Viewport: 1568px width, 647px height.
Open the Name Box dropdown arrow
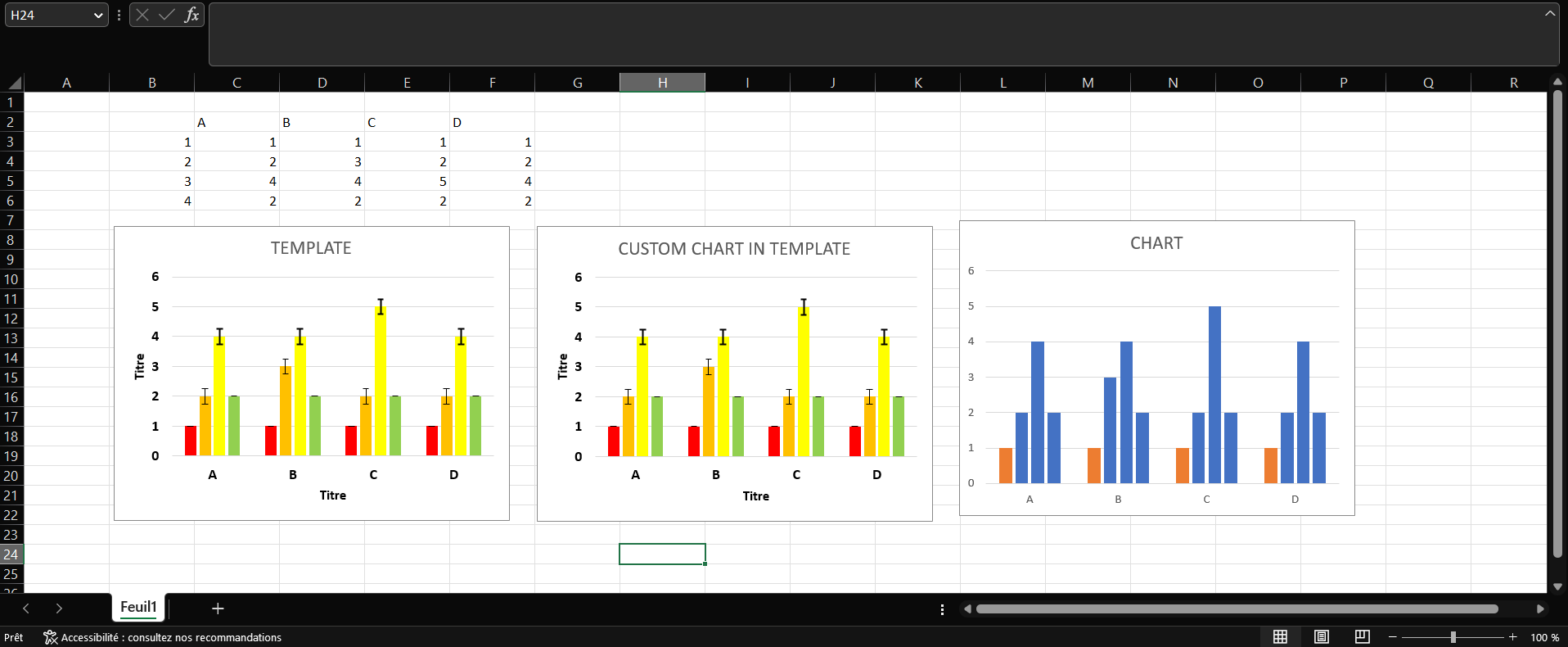click(x=98, y=16)
